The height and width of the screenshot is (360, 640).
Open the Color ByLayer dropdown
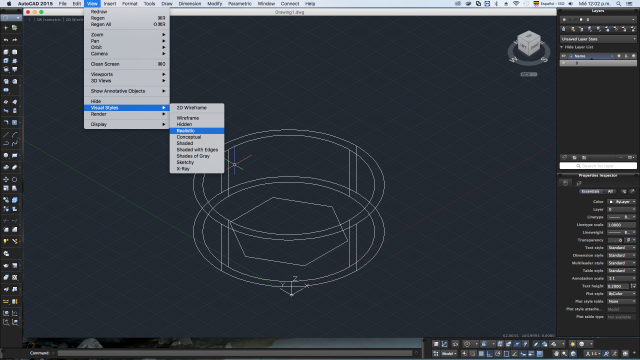click(622, 202)
